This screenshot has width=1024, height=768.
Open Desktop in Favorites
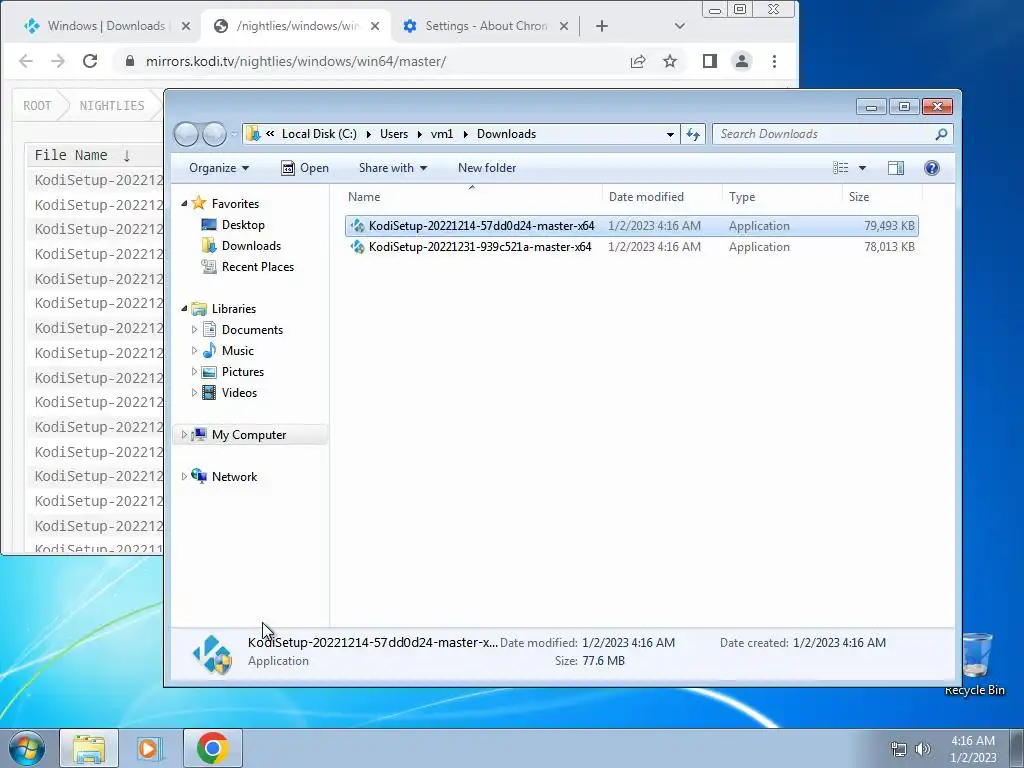tap(243, 225)
